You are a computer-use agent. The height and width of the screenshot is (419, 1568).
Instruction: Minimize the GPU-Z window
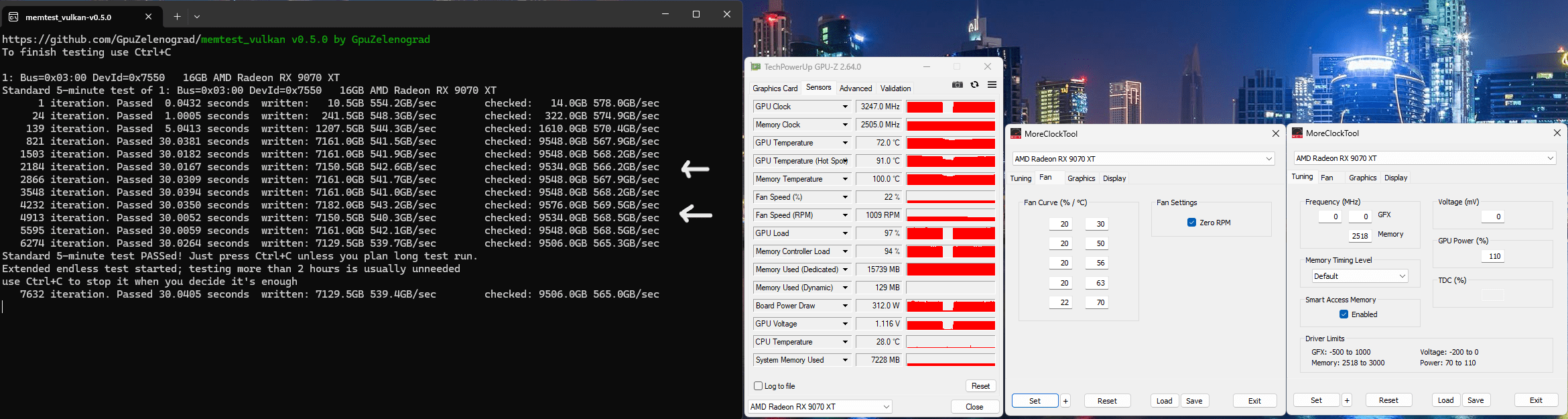[927, 66]
